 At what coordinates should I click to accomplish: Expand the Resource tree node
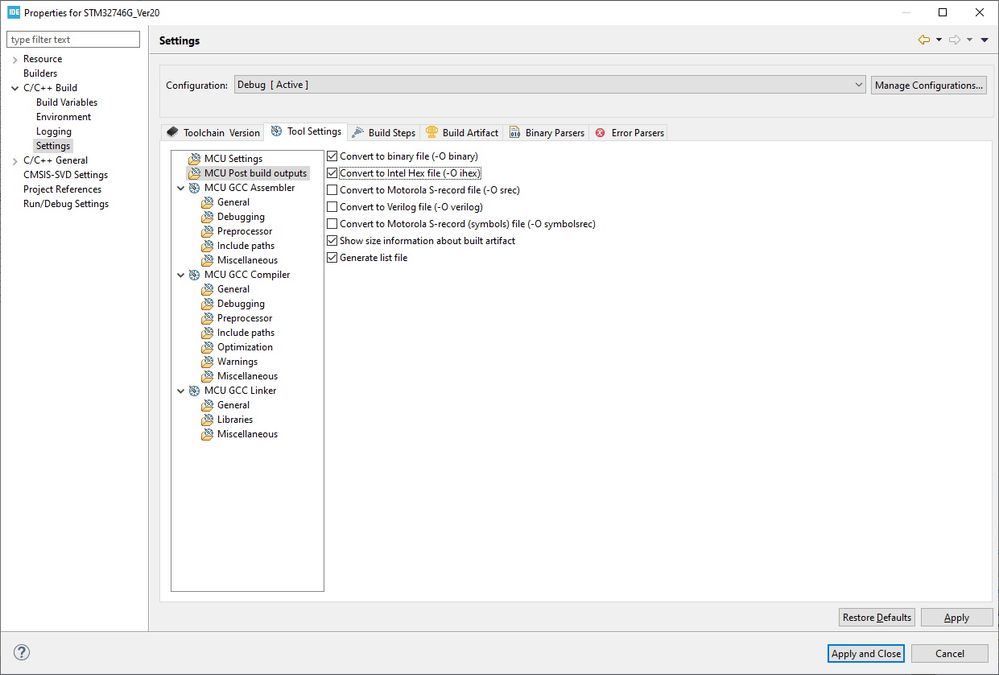(15, 59)
